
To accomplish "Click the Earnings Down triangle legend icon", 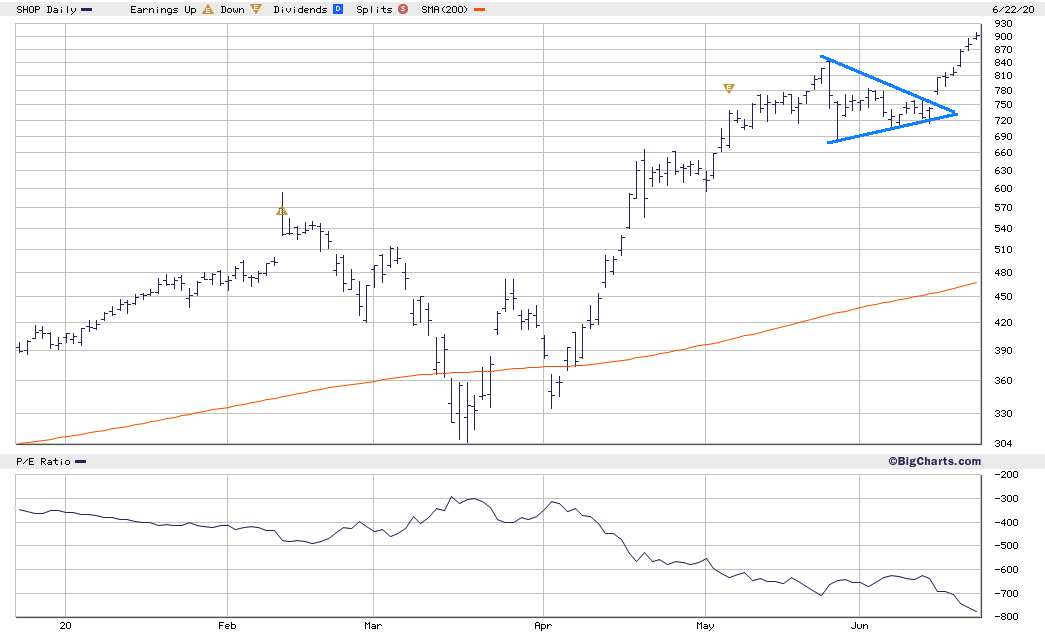I will (x=256, y=9).
